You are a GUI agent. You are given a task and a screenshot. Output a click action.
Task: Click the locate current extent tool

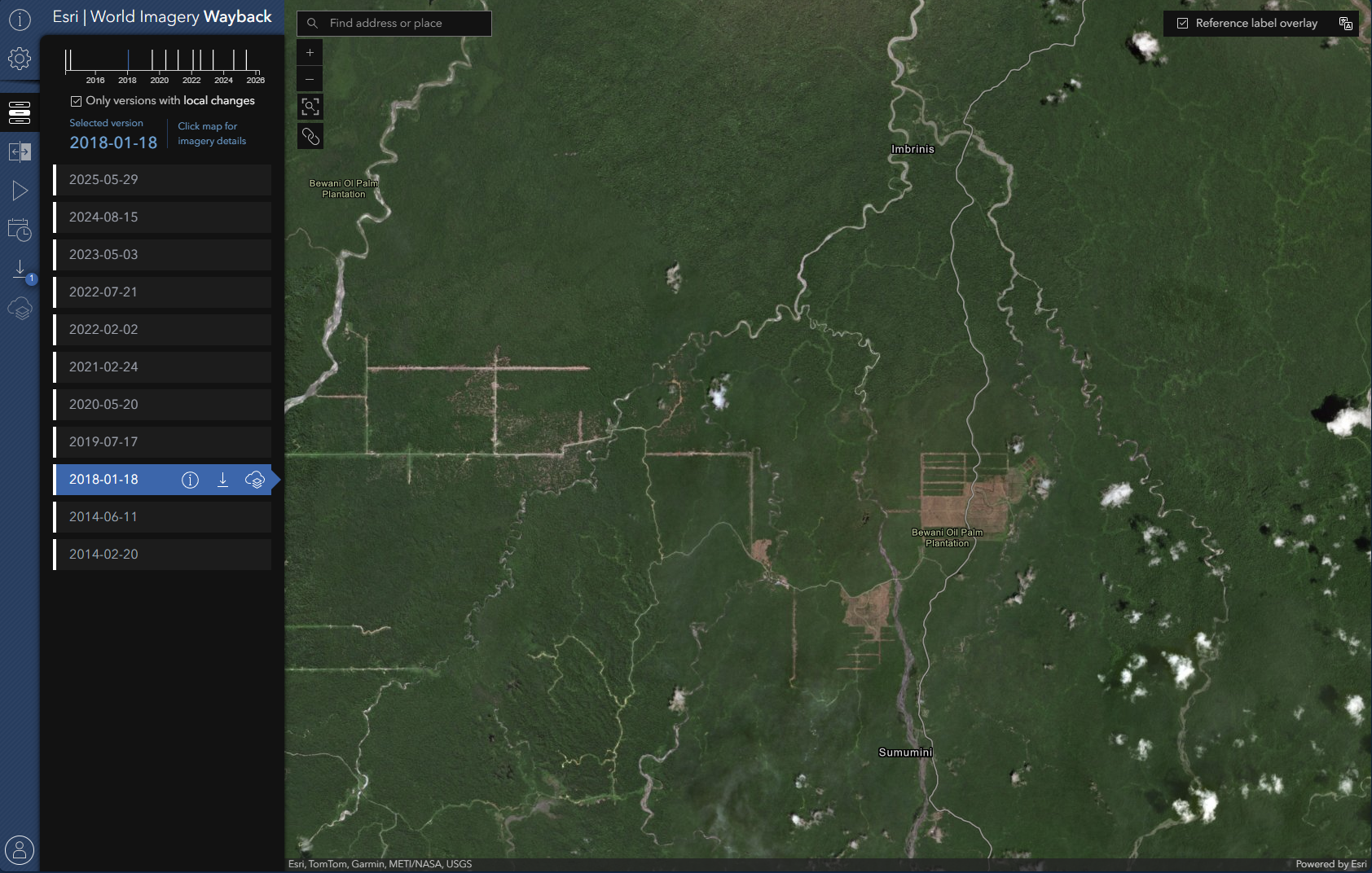[x=310, y=107]
